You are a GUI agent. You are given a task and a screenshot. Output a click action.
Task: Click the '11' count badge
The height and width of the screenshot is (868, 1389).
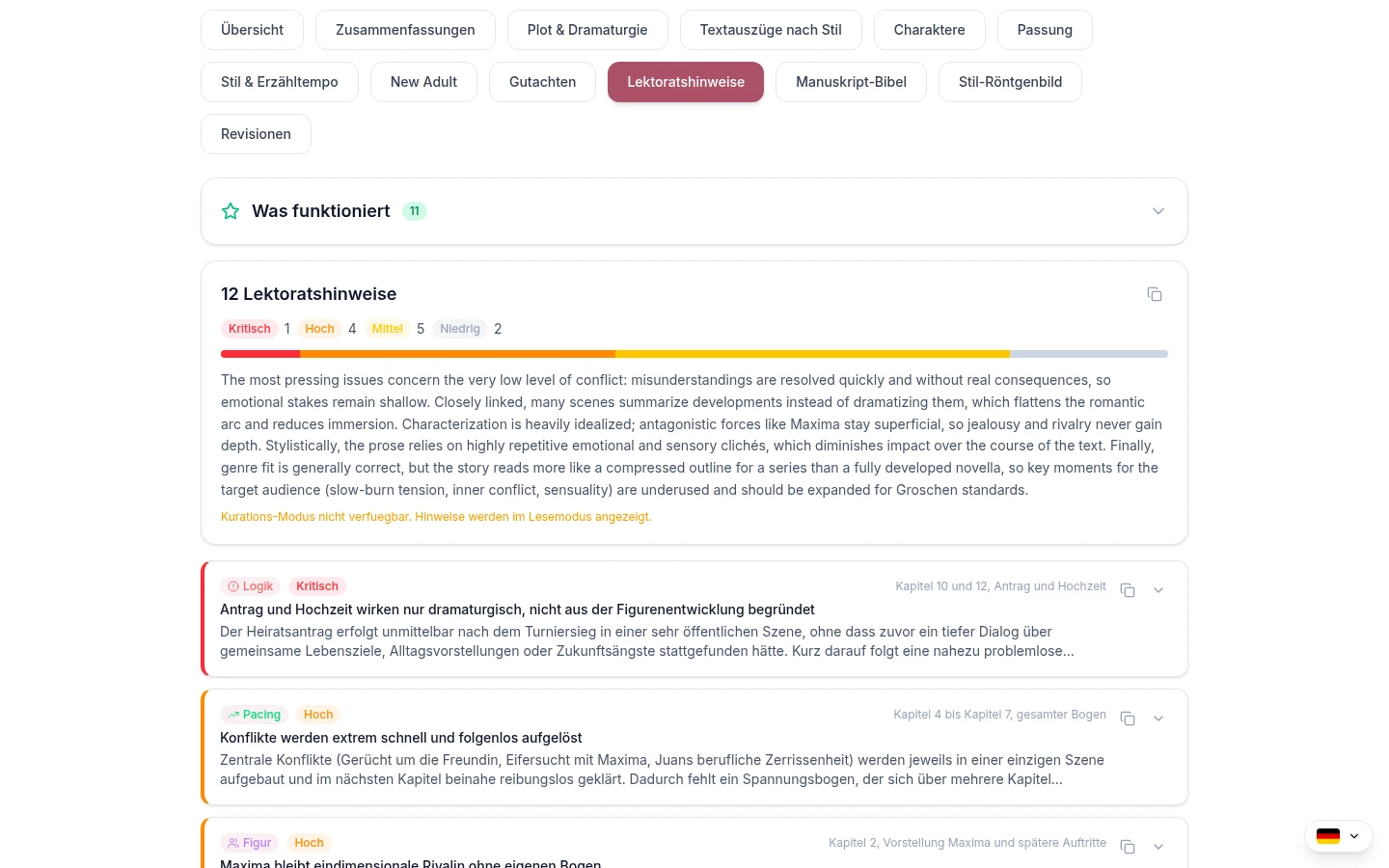click(x=415, y=211)
